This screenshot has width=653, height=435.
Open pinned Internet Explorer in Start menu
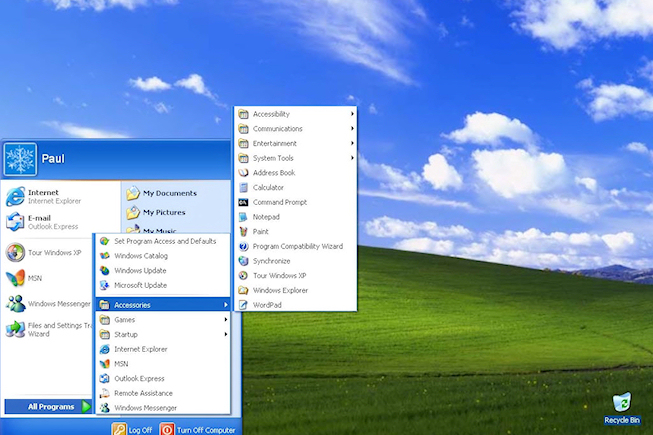[x=61, y=196]
